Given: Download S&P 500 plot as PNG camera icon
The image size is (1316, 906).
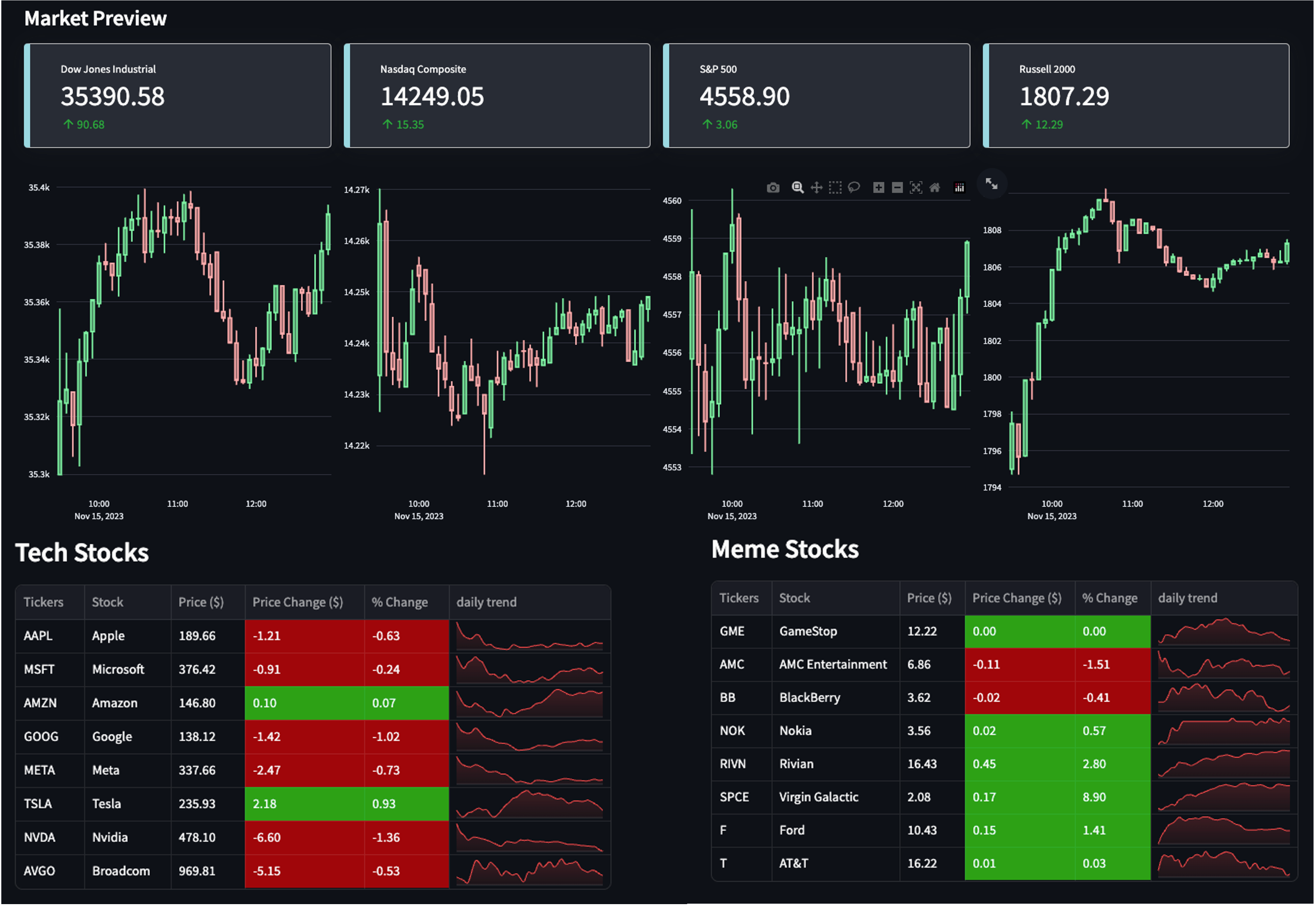Looking at the screenshot, I should click(x=773, y=188).
